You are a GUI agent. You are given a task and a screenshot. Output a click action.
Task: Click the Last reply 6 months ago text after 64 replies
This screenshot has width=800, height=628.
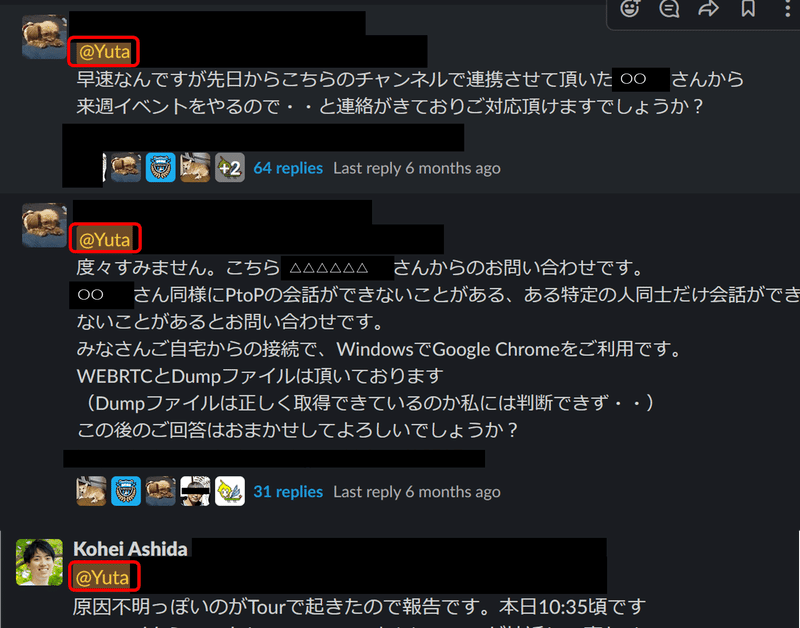[417, 168]
